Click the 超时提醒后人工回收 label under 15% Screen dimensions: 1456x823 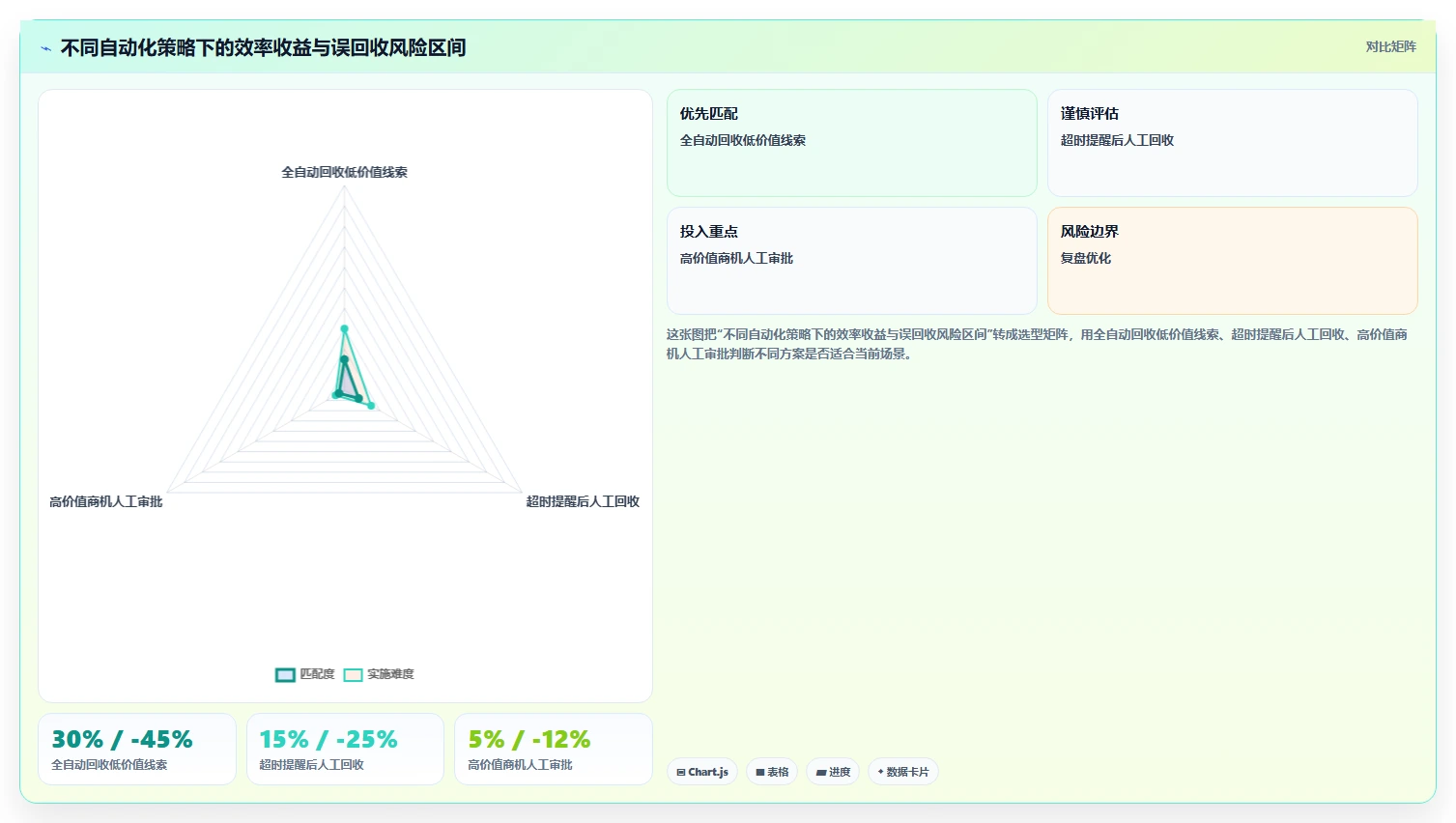coord(311,765)
